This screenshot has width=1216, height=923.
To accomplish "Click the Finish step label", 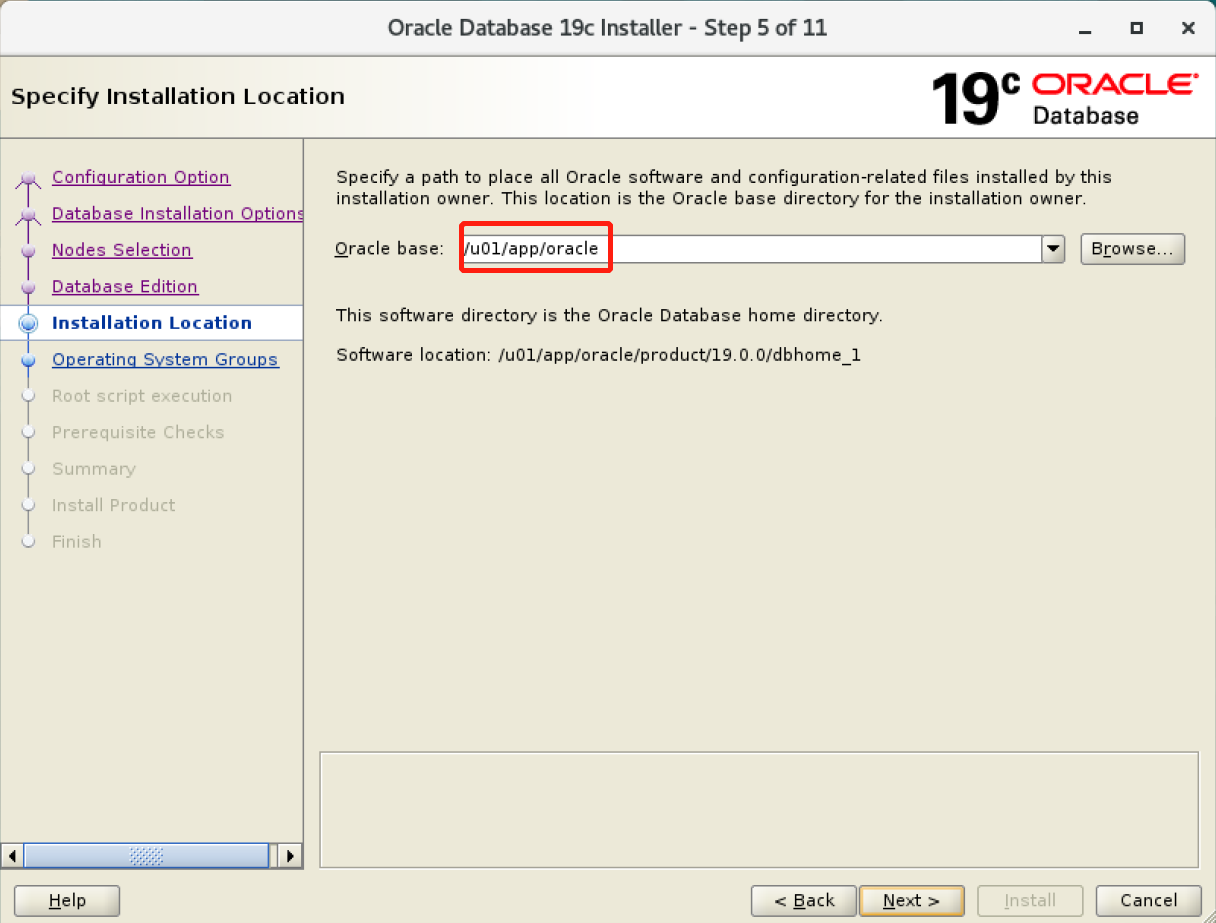I will tap(77, 541).
